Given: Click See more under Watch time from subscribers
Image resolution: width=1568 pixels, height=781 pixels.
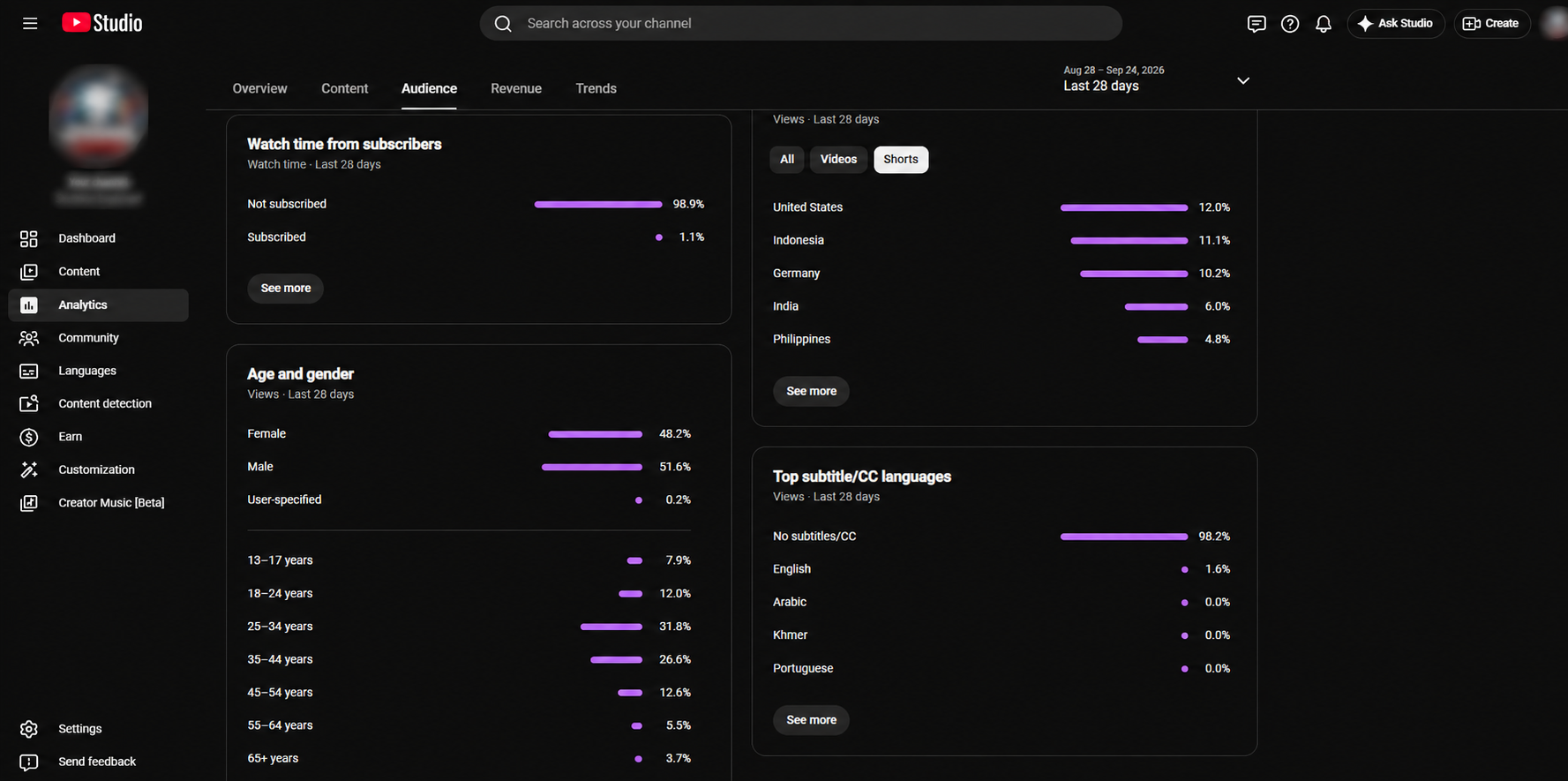Looking at the screenshot, I should tap(285, 289).
